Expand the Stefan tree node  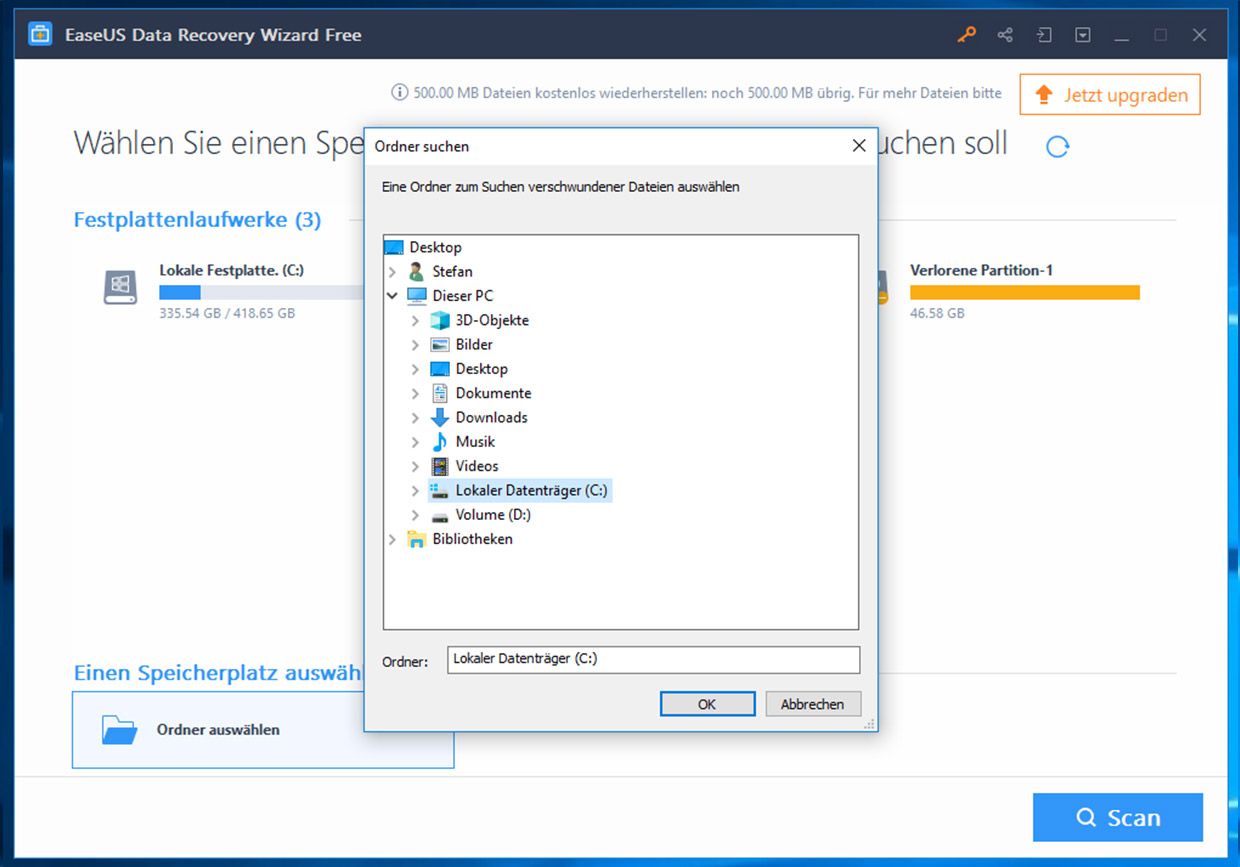coord(393,272)
